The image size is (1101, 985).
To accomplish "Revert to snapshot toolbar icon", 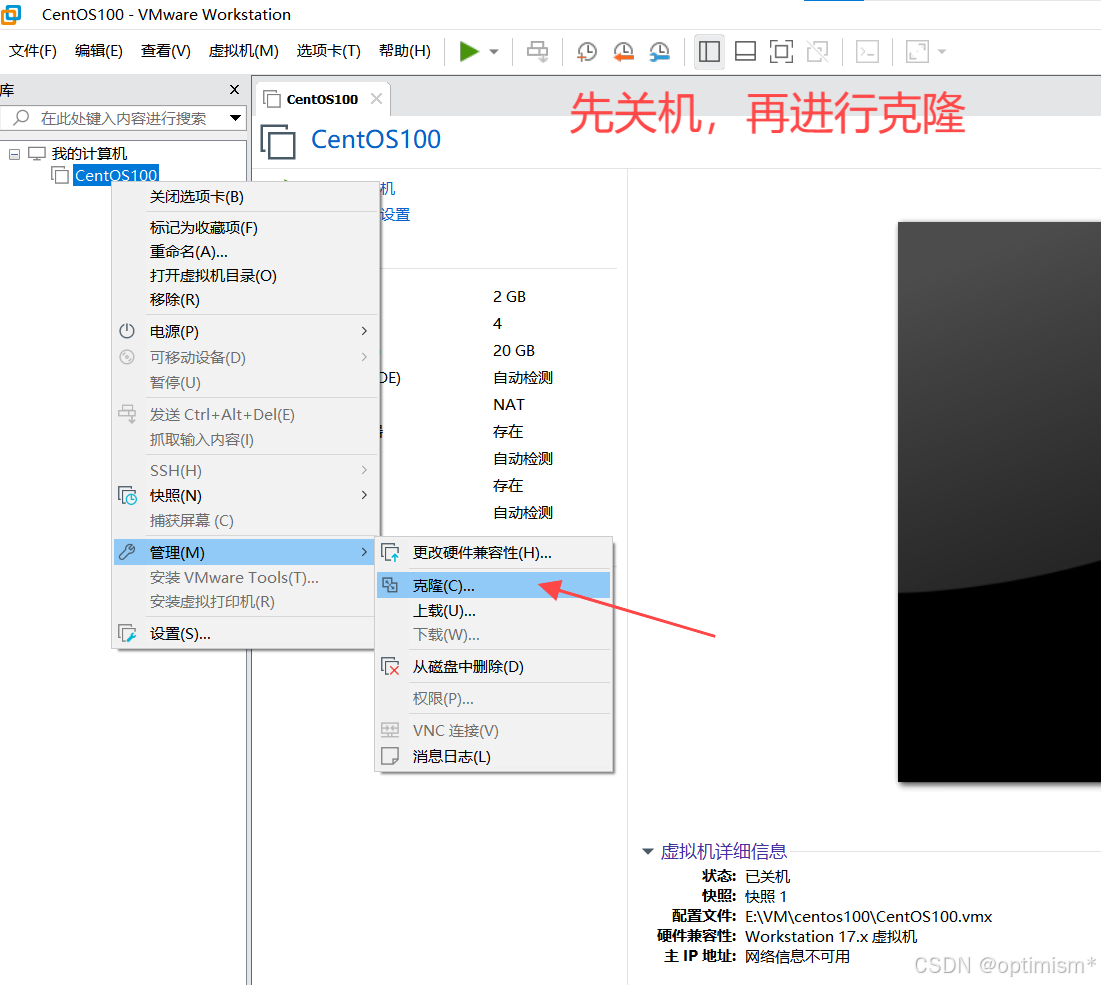I will pos(623,51).
